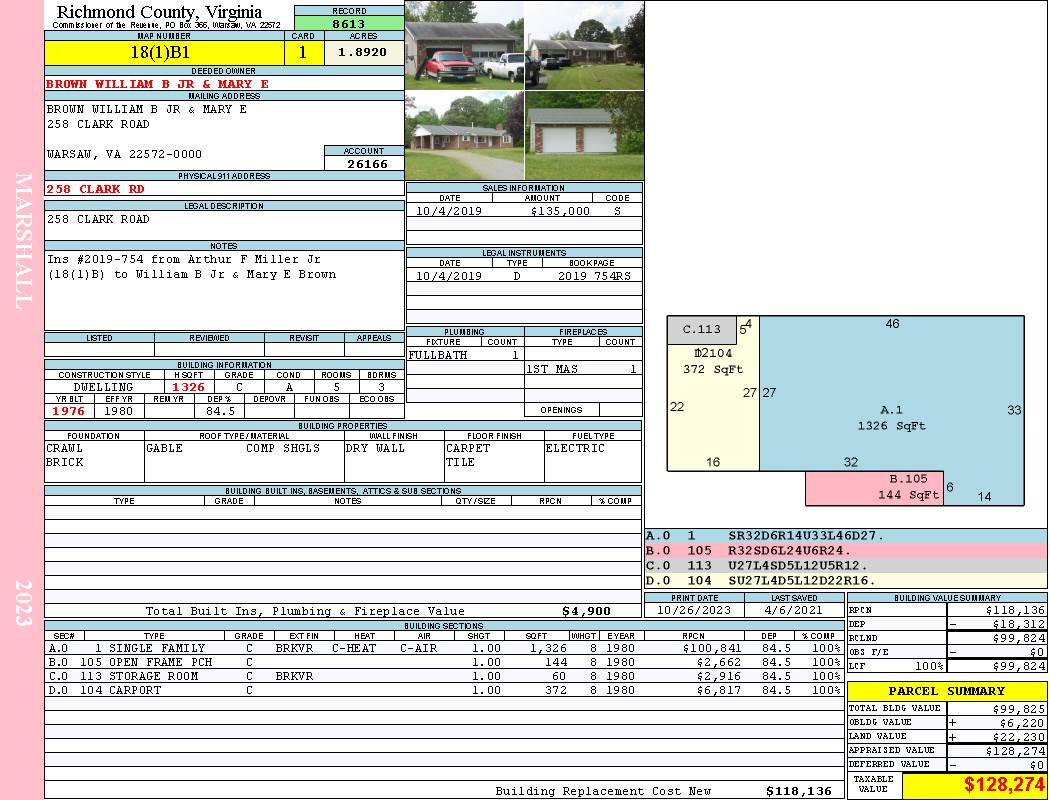This screenshot has width=1050, height=800.
Task: Click the gray C.113 sketch section
Action: (701, 330)
